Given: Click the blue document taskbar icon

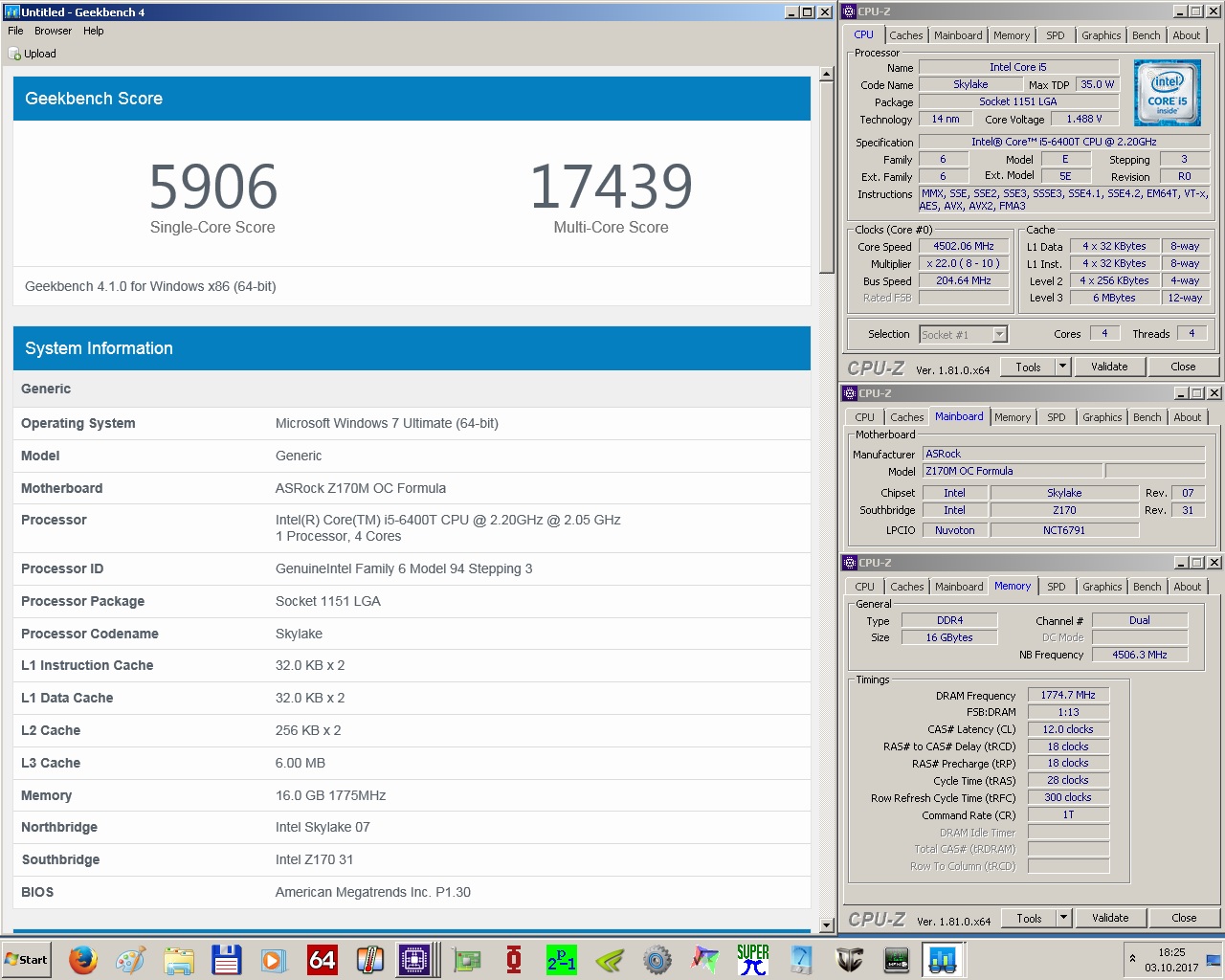Looking at the screenshot, I should tap(801, 959).
